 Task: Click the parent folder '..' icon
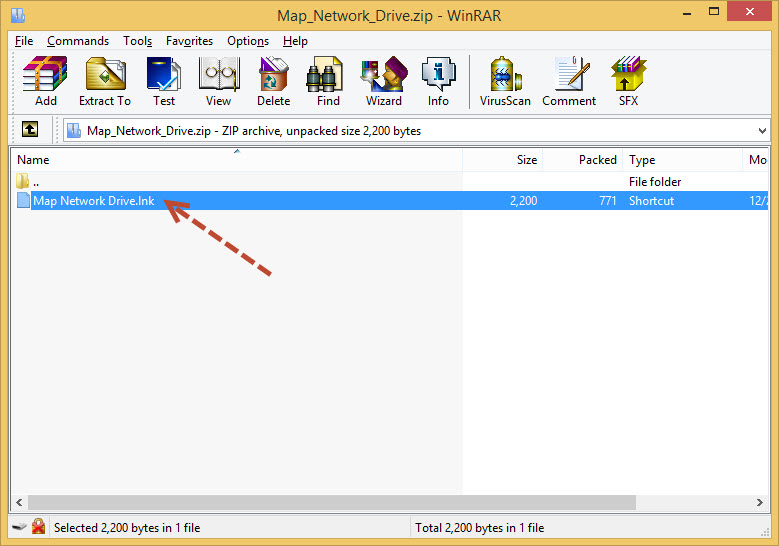pos(22,181)
